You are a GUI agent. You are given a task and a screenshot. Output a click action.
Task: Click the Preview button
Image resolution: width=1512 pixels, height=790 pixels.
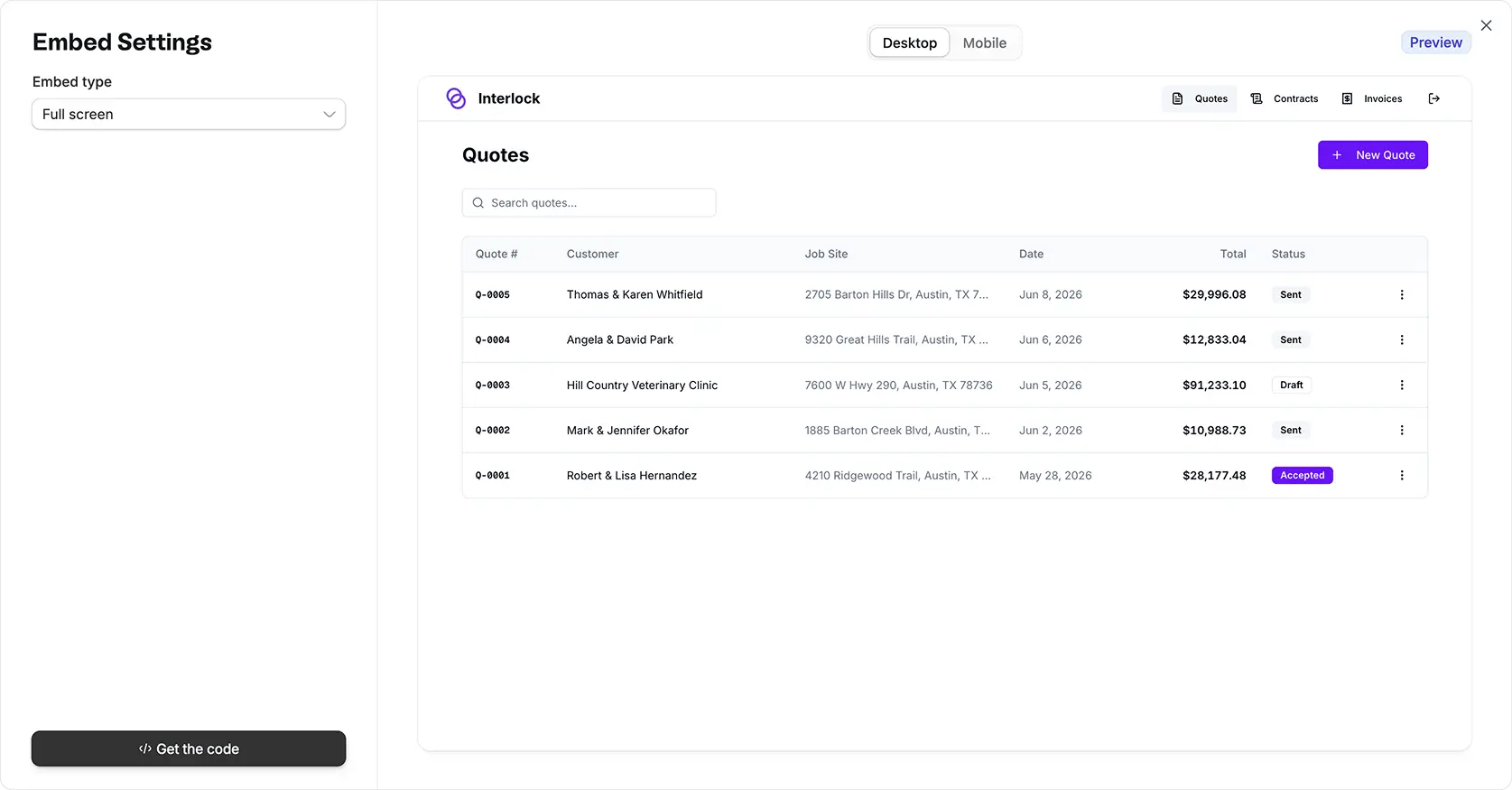(x=1435, y=42)
